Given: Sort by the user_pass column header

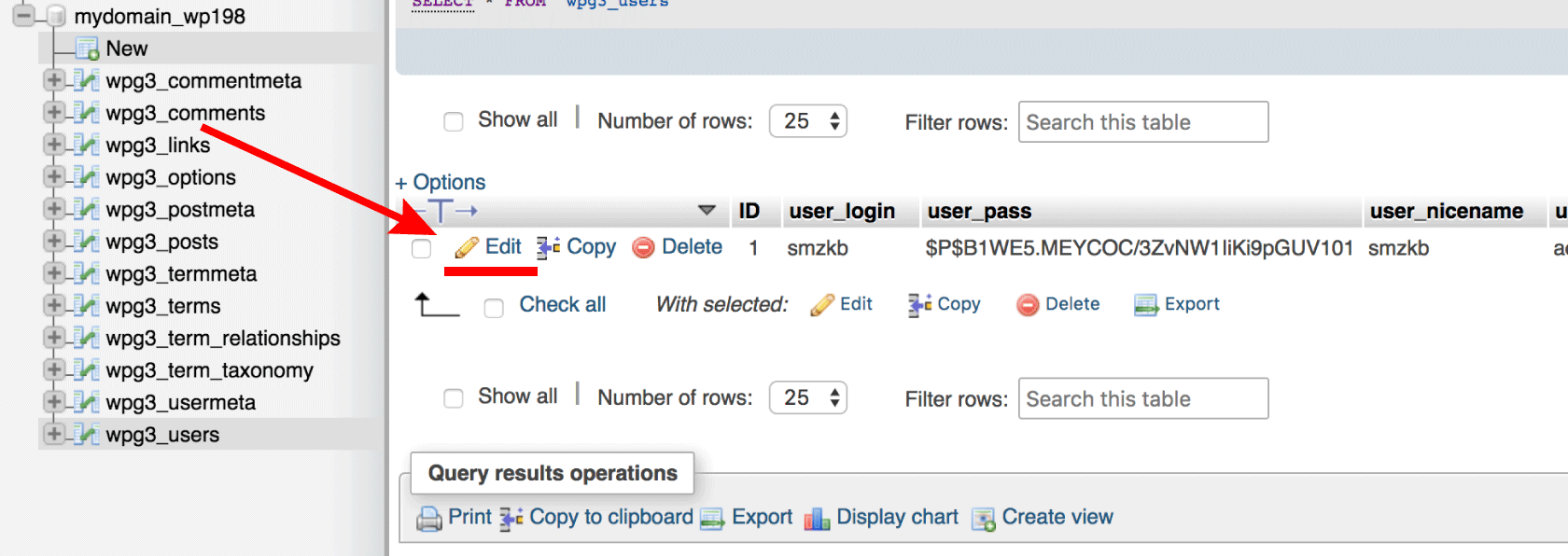Looking at the screenshot, I should (x=979, y=211).
